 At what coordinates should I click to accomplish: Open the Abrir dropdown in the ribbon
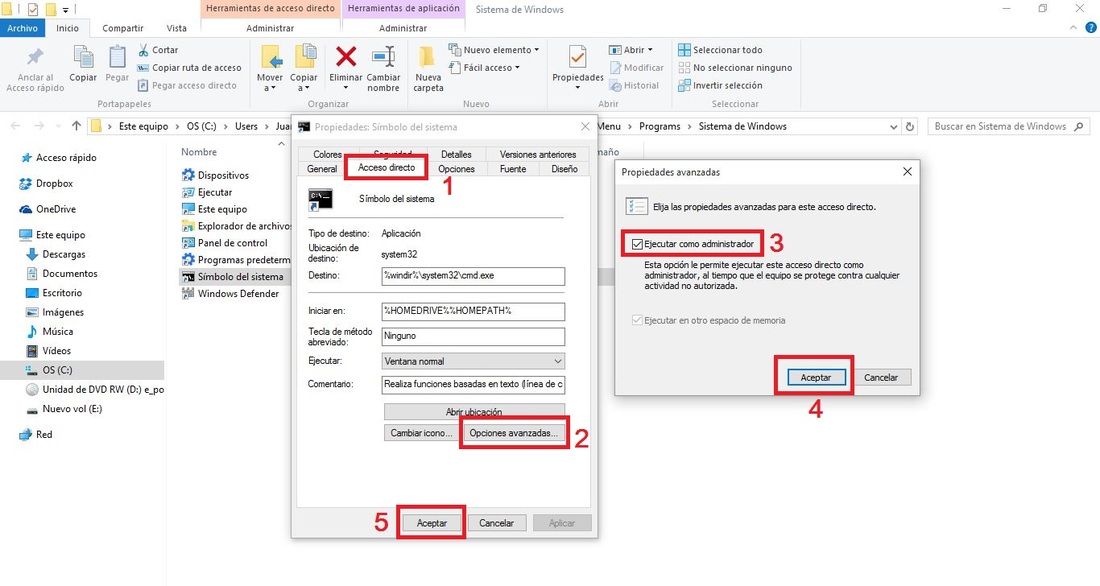pos(631,50)
